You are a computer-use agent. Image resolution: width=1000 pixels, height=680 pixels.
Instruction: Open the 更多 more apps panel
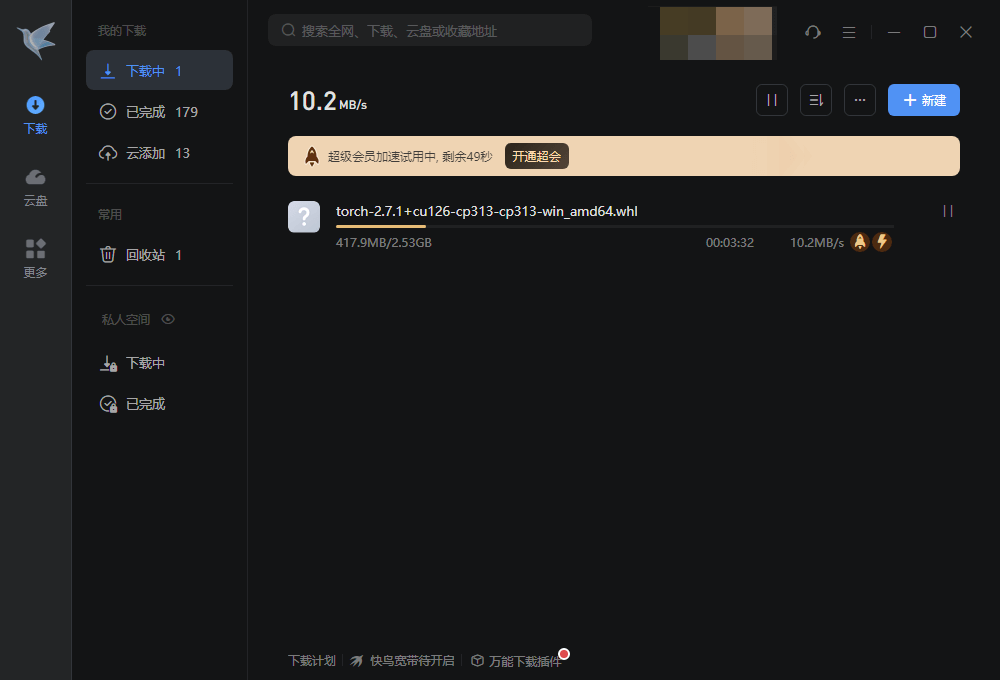(36, 258)
